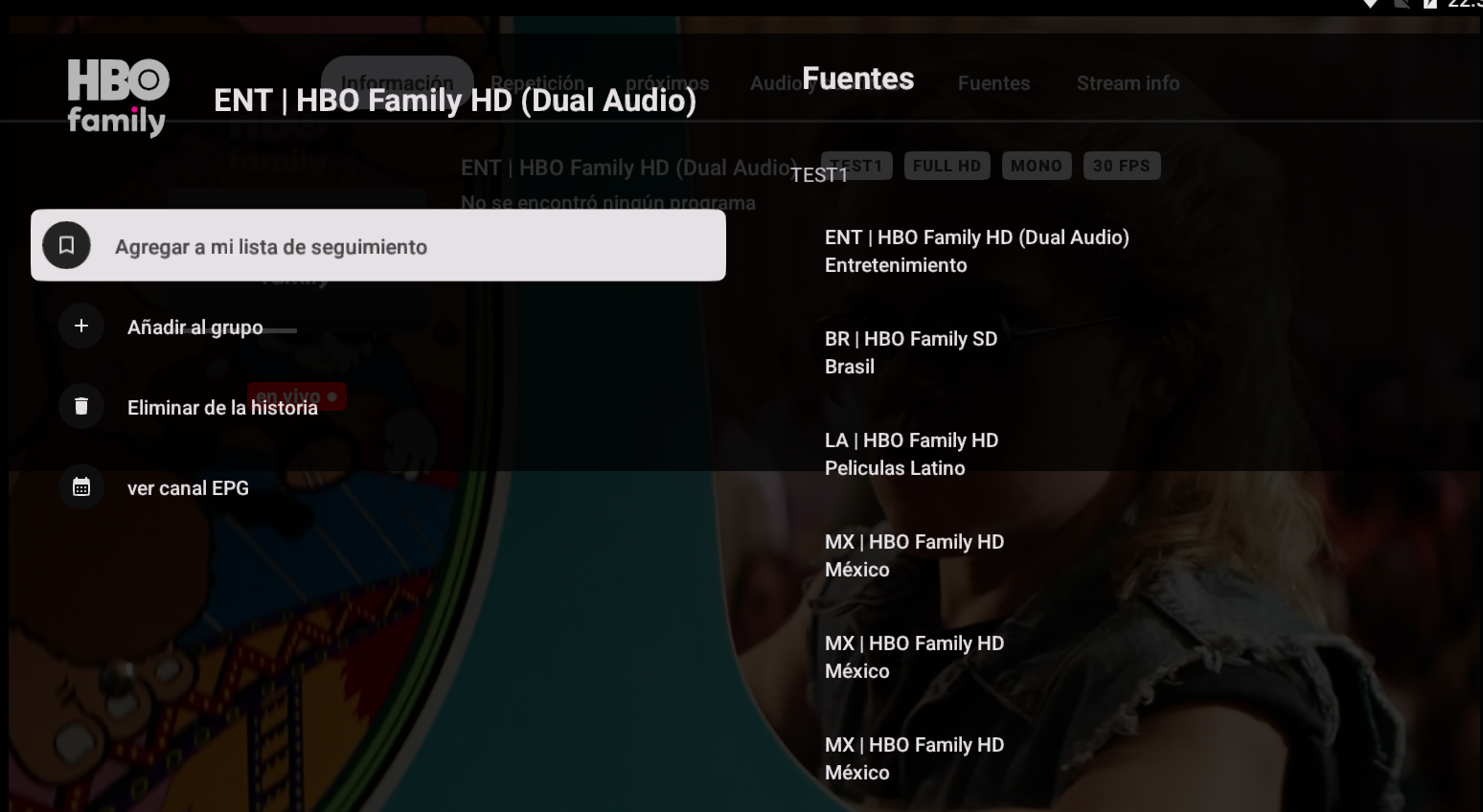1483x812 pixels.
Task: Click the battery icon in the status bar
Action: 1429,4
